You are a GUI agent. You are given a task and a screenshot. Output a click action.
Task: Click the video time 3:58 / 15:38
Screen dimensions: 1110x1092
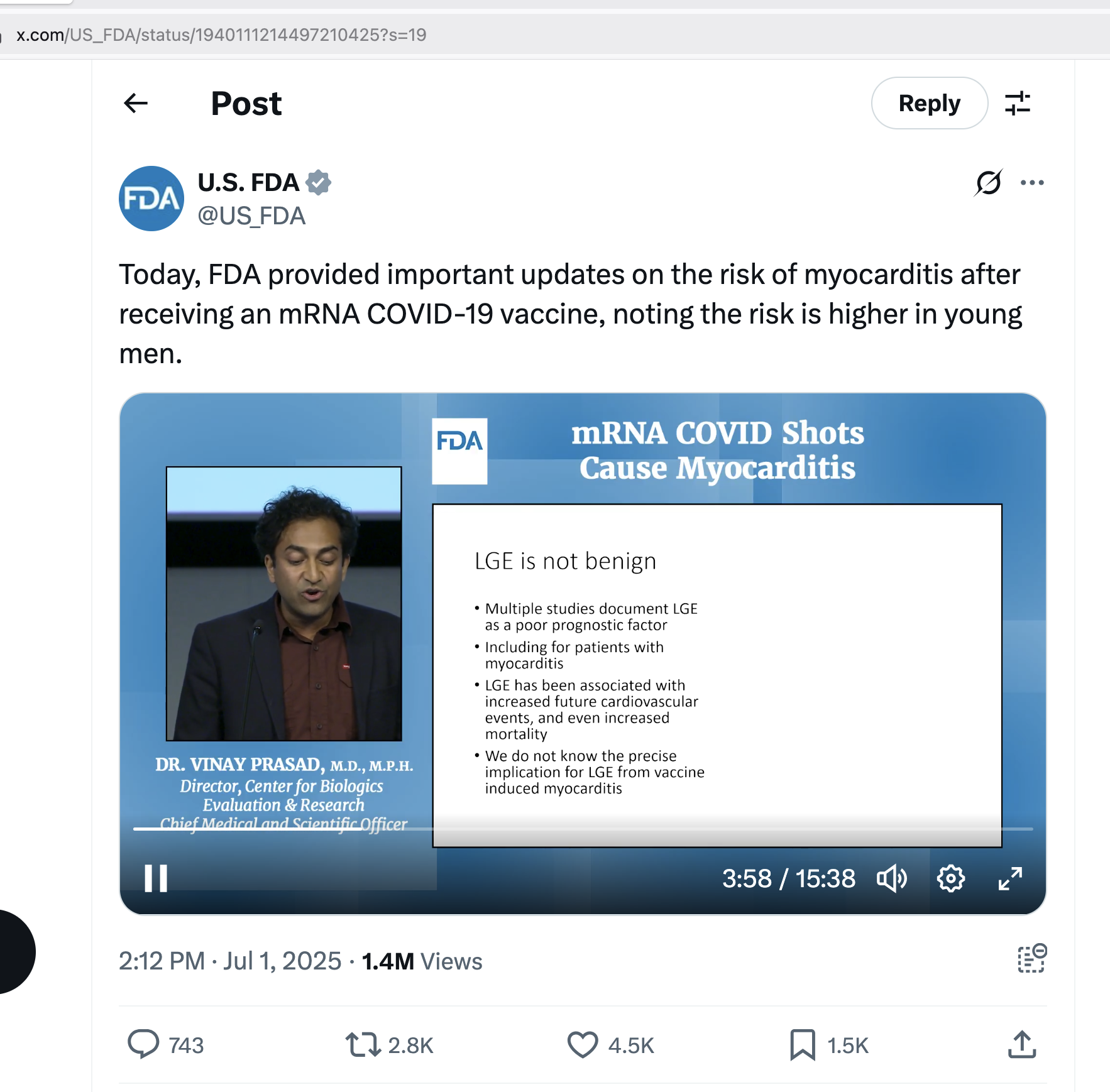coord(788,878)
